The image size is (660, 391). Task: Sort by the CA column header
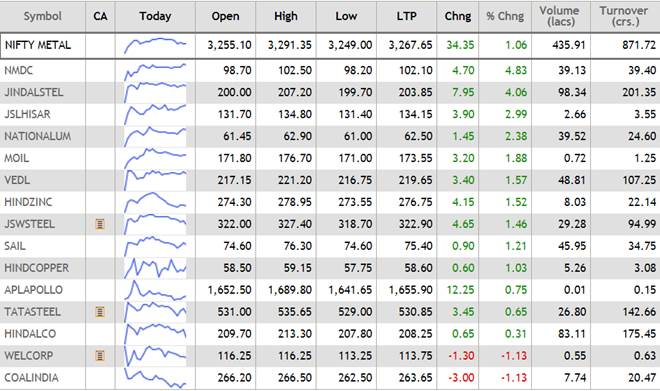(100, 16)
